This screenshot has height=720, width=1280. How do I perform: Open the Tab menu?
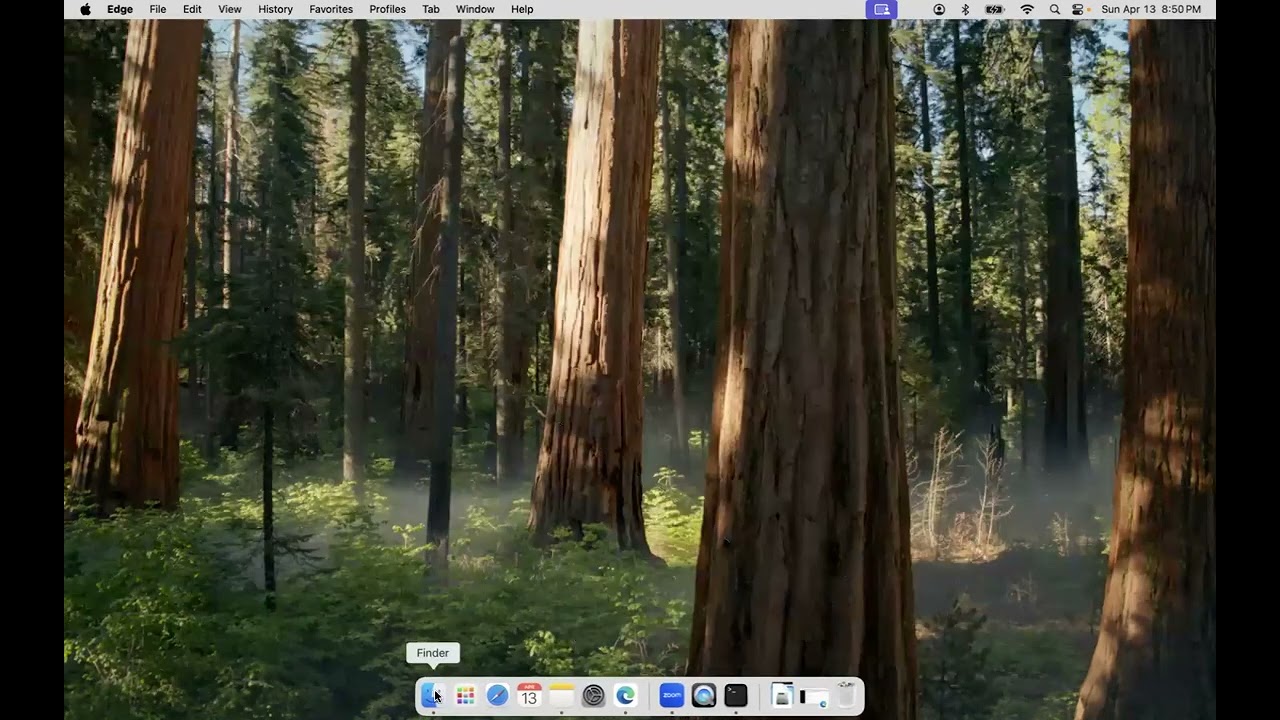coord(431,9)
